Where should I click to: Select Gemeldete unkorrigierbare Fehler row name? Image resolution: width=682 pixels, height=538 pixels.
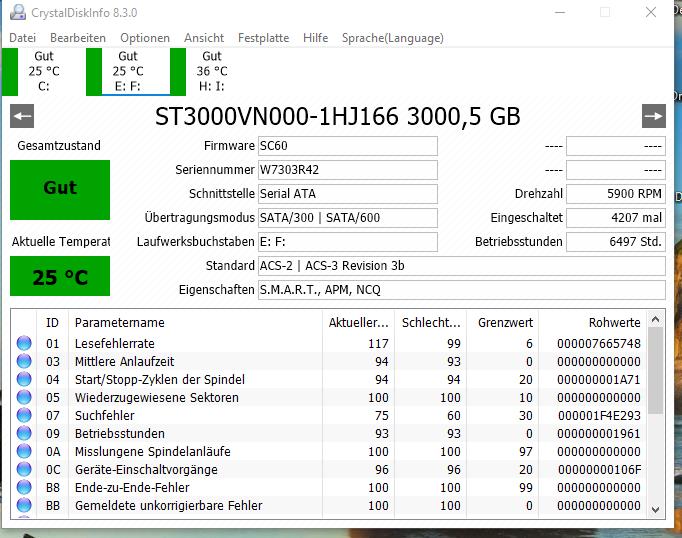169,505
